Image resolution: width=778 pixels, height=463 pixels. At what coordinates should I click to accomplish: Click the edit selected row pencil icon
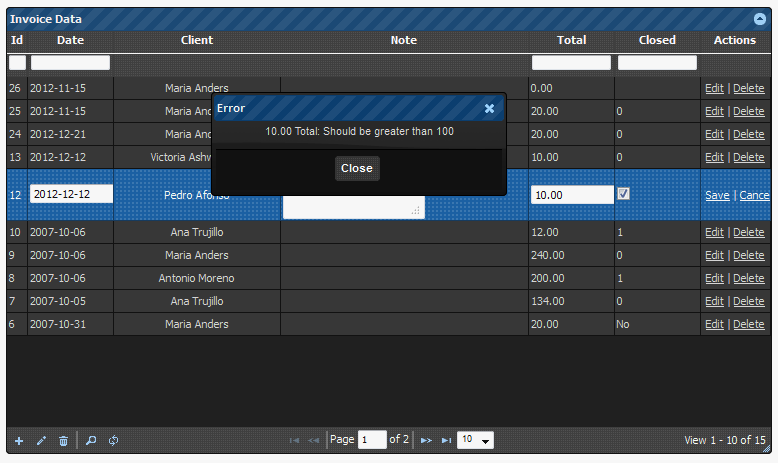pyautogui.click(x=41, y=441)
